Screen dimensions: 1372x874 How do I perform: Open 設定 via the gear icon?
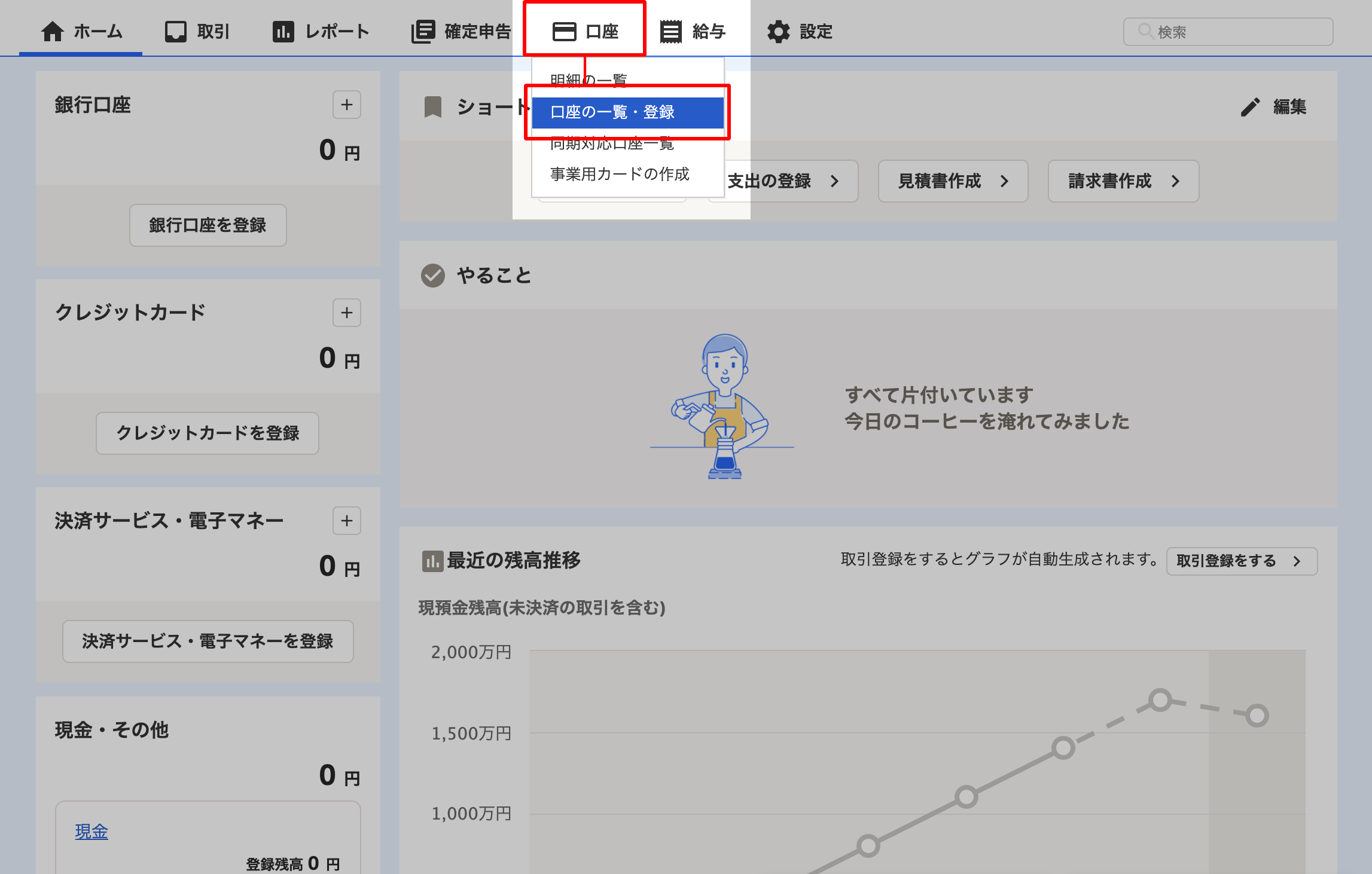778,31
